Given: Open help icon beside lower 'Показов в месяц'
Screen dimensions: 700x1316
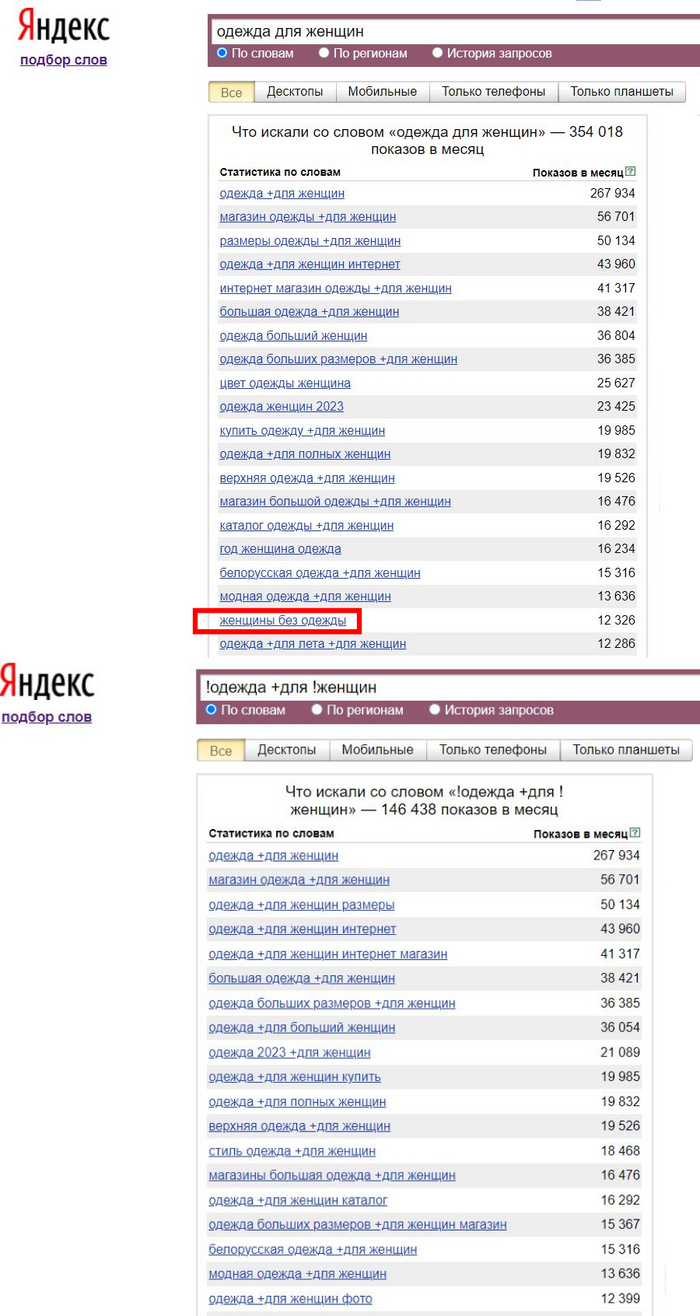Looking at the screenshot, I should [x=635, y=833].
